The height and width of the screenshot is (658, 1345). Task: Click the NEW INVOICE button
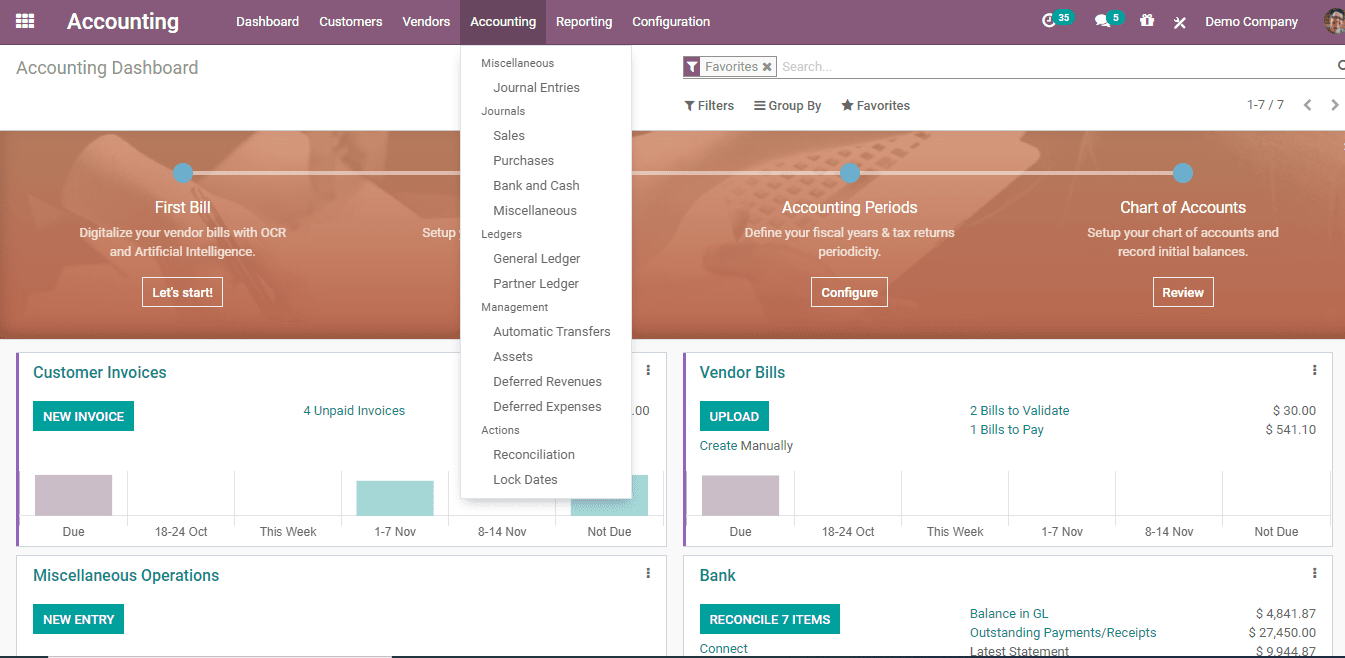(x=83, y=416)
